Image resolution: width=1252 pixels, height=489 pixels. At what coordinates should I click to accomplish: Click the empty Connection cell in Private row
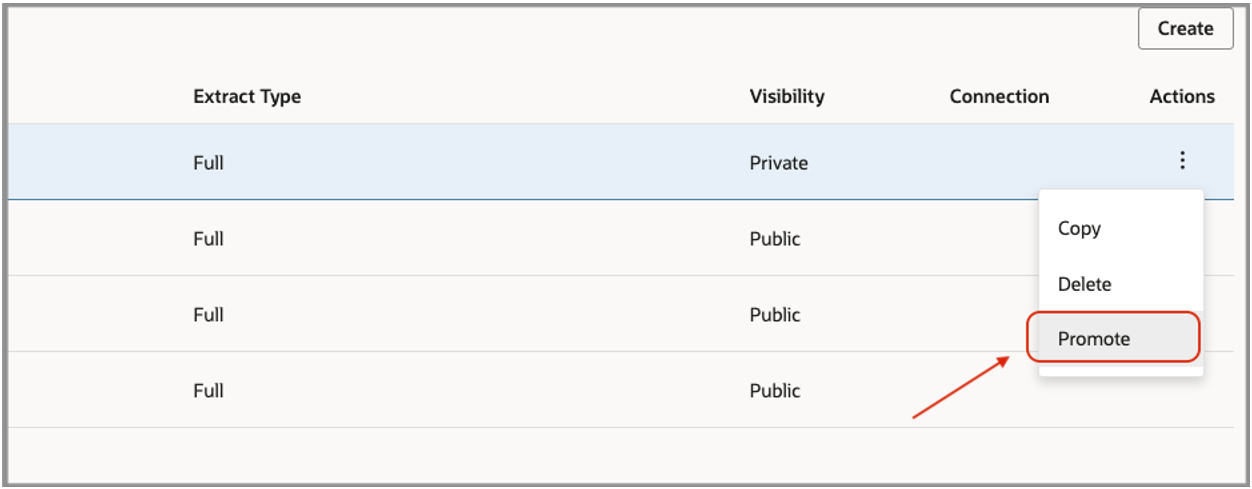point(999,162)
